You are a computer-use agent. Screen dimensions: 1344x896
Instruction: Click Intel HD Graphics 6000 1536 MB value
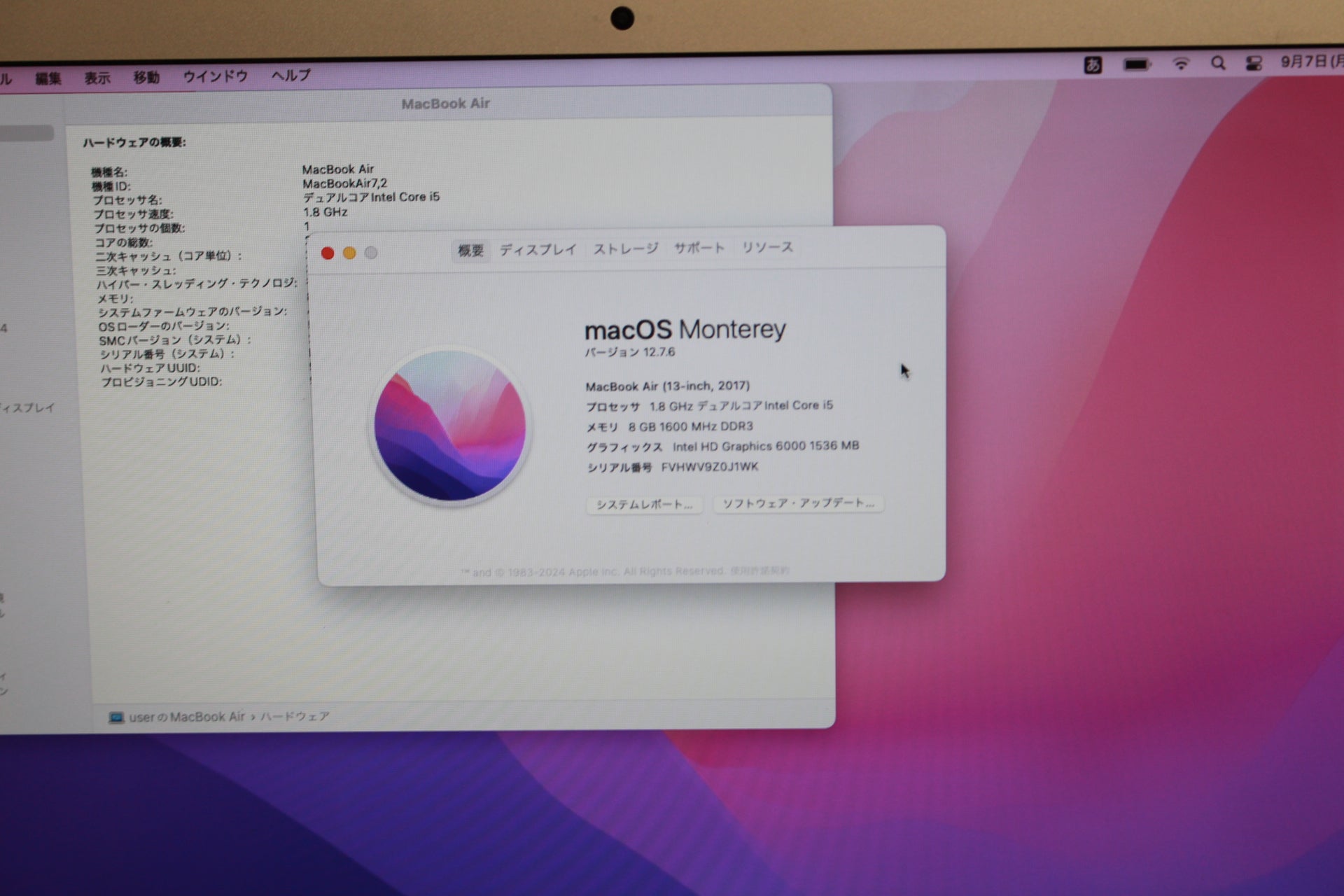click(x=766, y=446)
